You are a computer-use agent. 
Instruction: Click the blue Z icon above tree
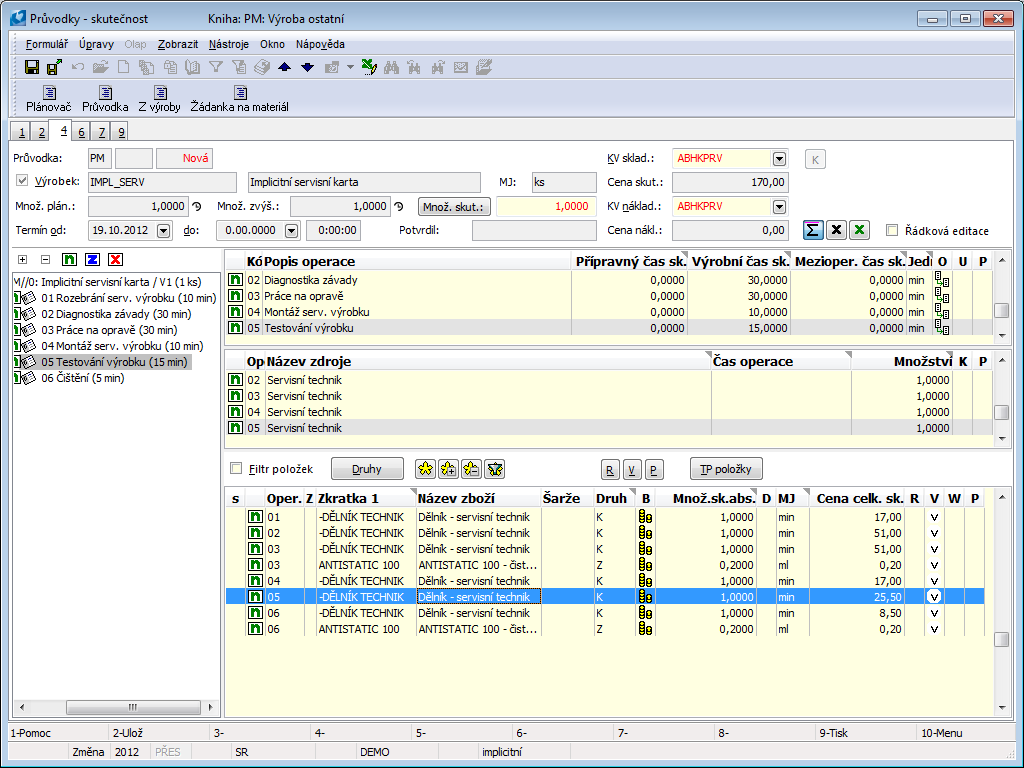(92, 259)
